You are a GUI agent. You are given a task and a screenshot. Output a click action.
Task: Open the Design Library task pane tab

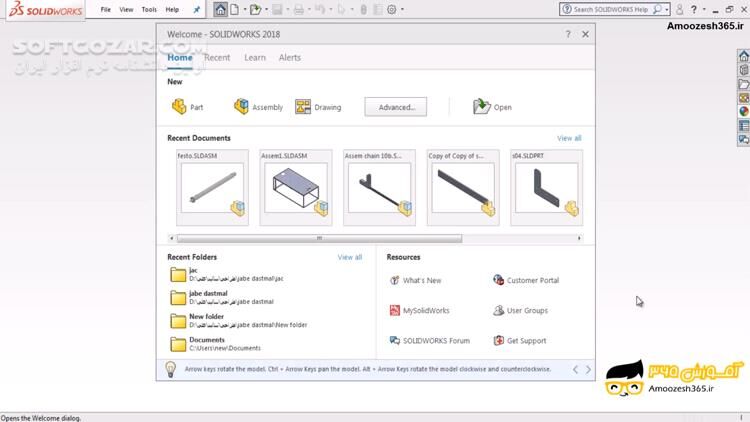743,71
